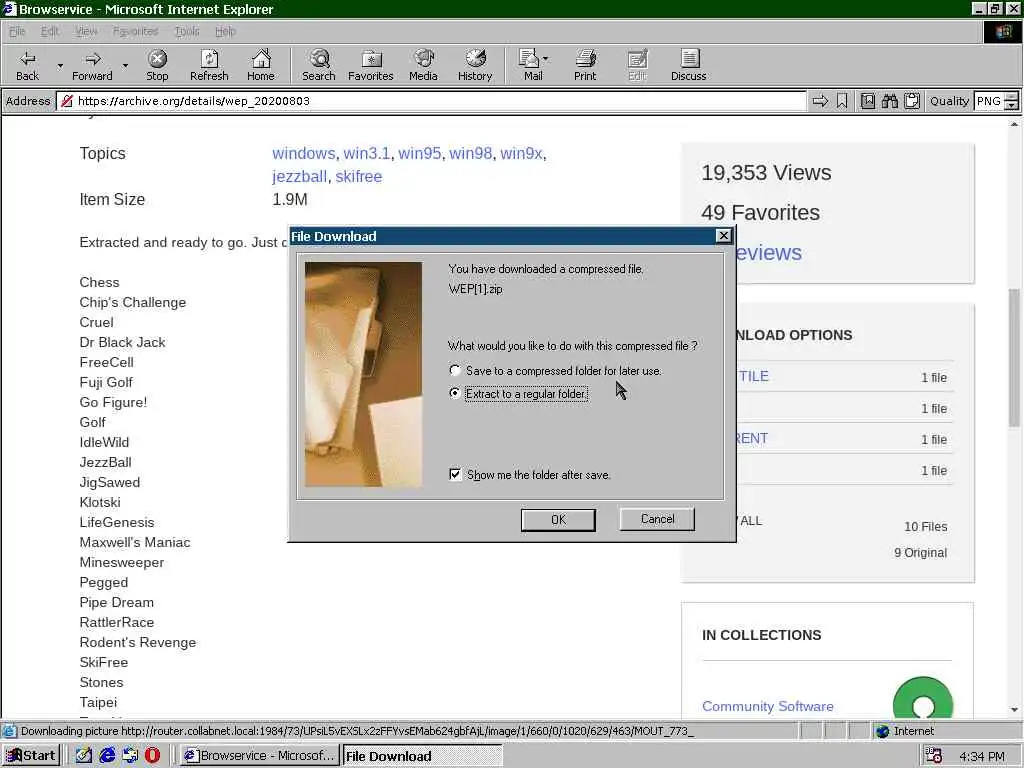Click the Show Desktop quick launch icon

point(130,756)
